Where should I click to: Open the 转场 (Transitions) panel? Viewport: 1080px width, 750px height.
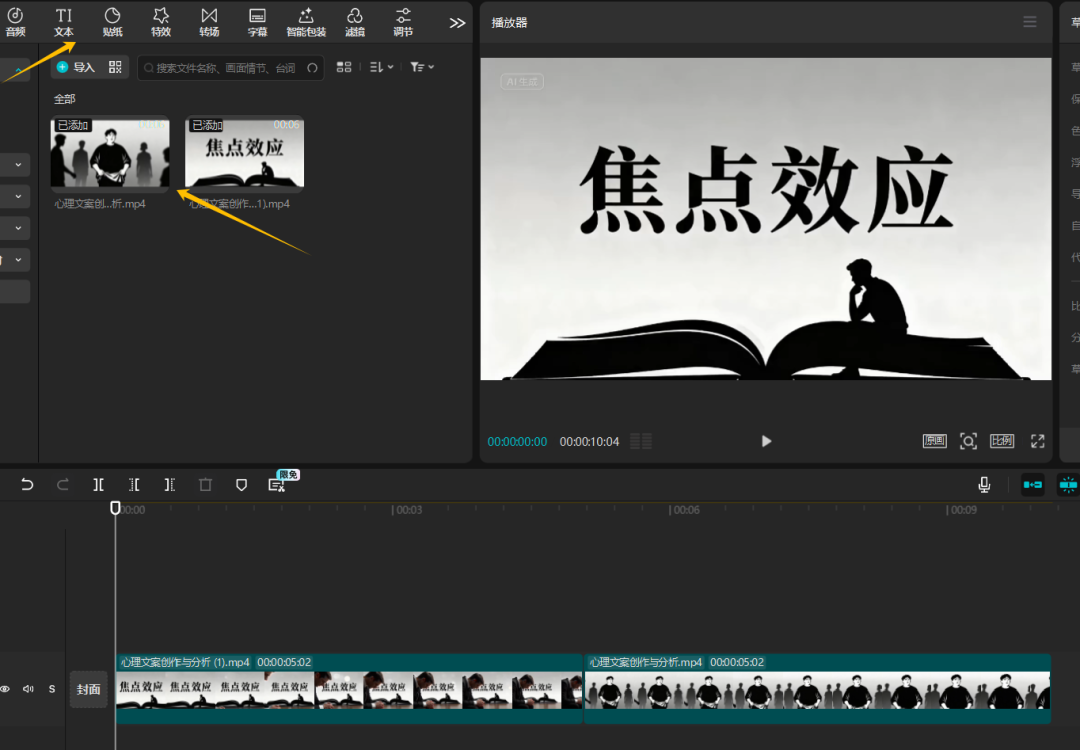[209, 21]
